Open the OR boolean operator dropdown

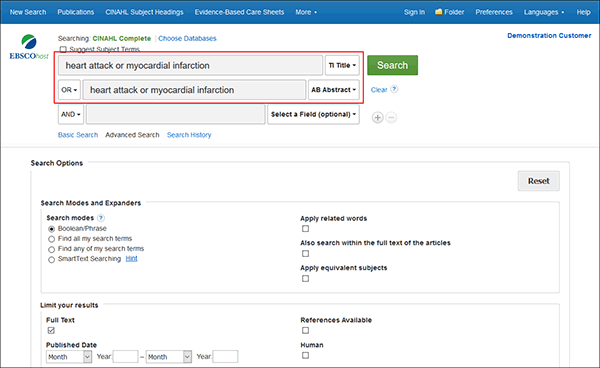tap(69, 90)
